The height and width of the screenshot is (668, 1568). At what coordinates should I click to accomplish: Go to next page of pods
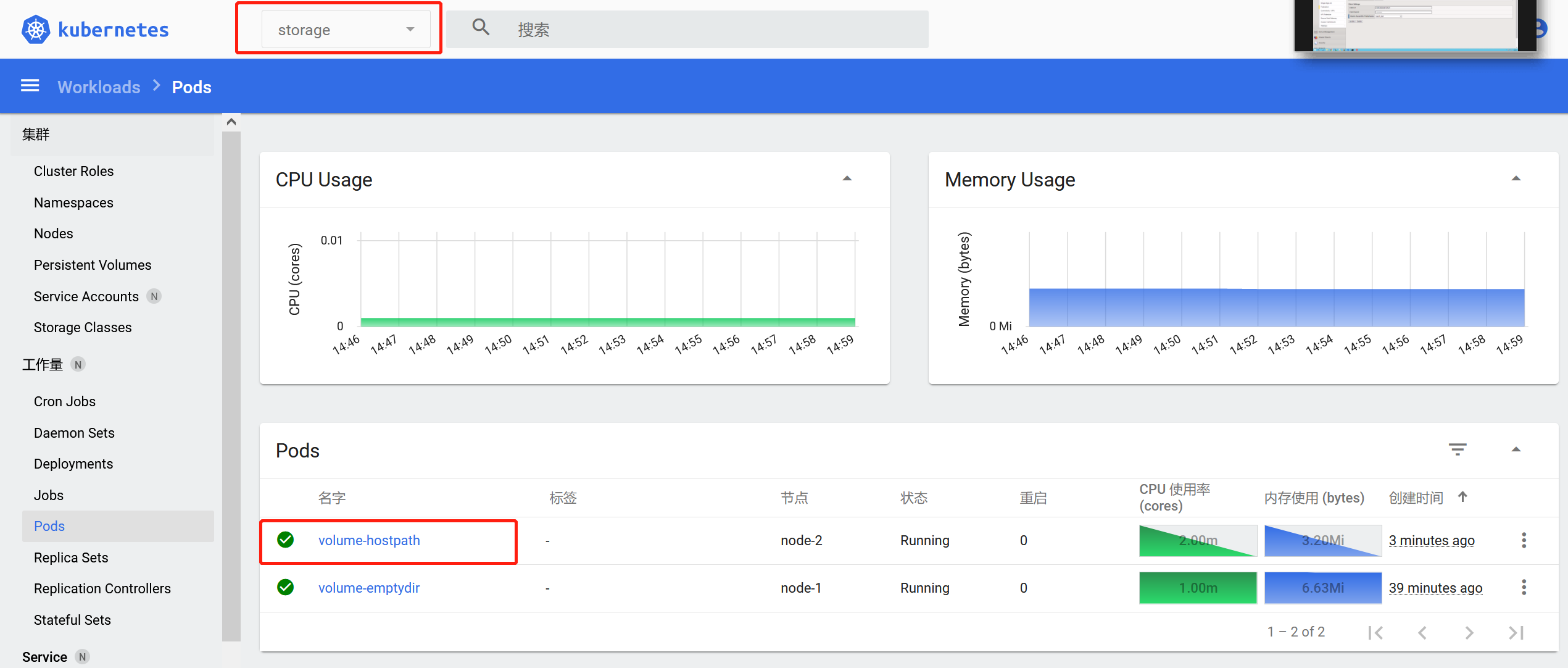[x=1469, y=632]
